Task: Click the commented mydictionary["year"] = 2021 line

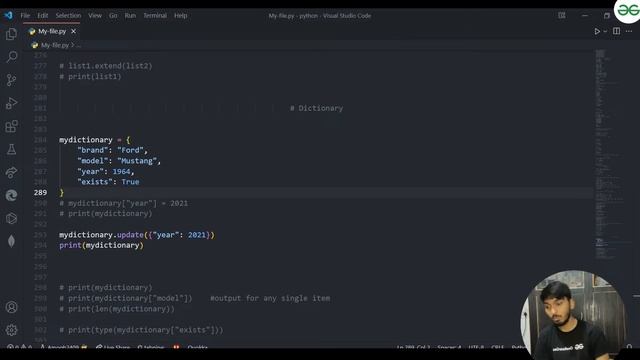Action: point(124,203)
